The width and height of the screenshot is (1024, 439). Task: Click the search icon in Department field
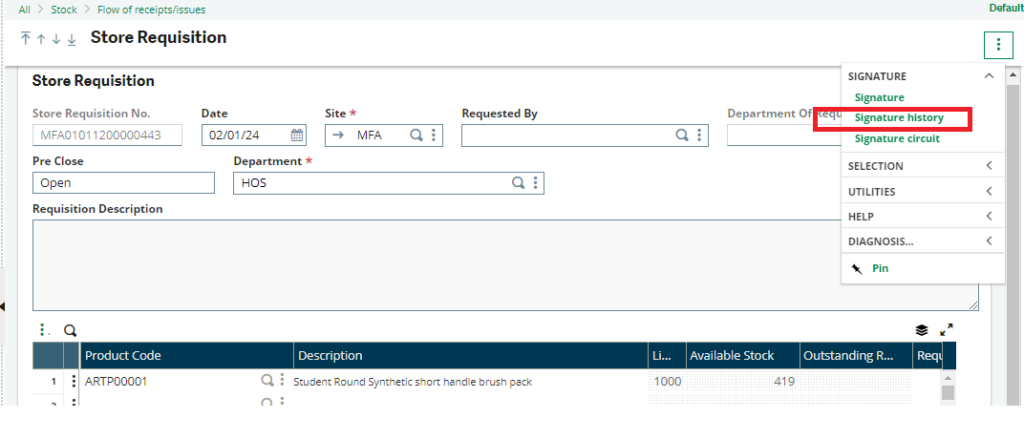tap(518, 183)
